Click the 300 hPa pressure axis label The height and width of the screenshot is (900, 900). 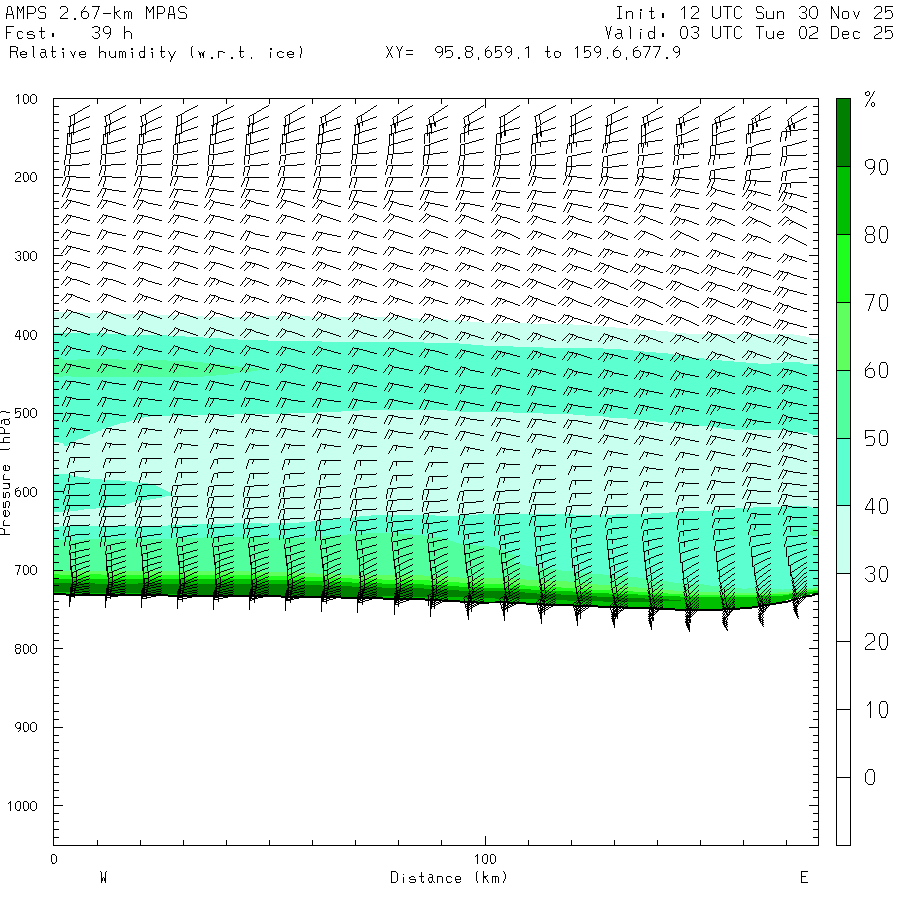click(x=26, y=256)
